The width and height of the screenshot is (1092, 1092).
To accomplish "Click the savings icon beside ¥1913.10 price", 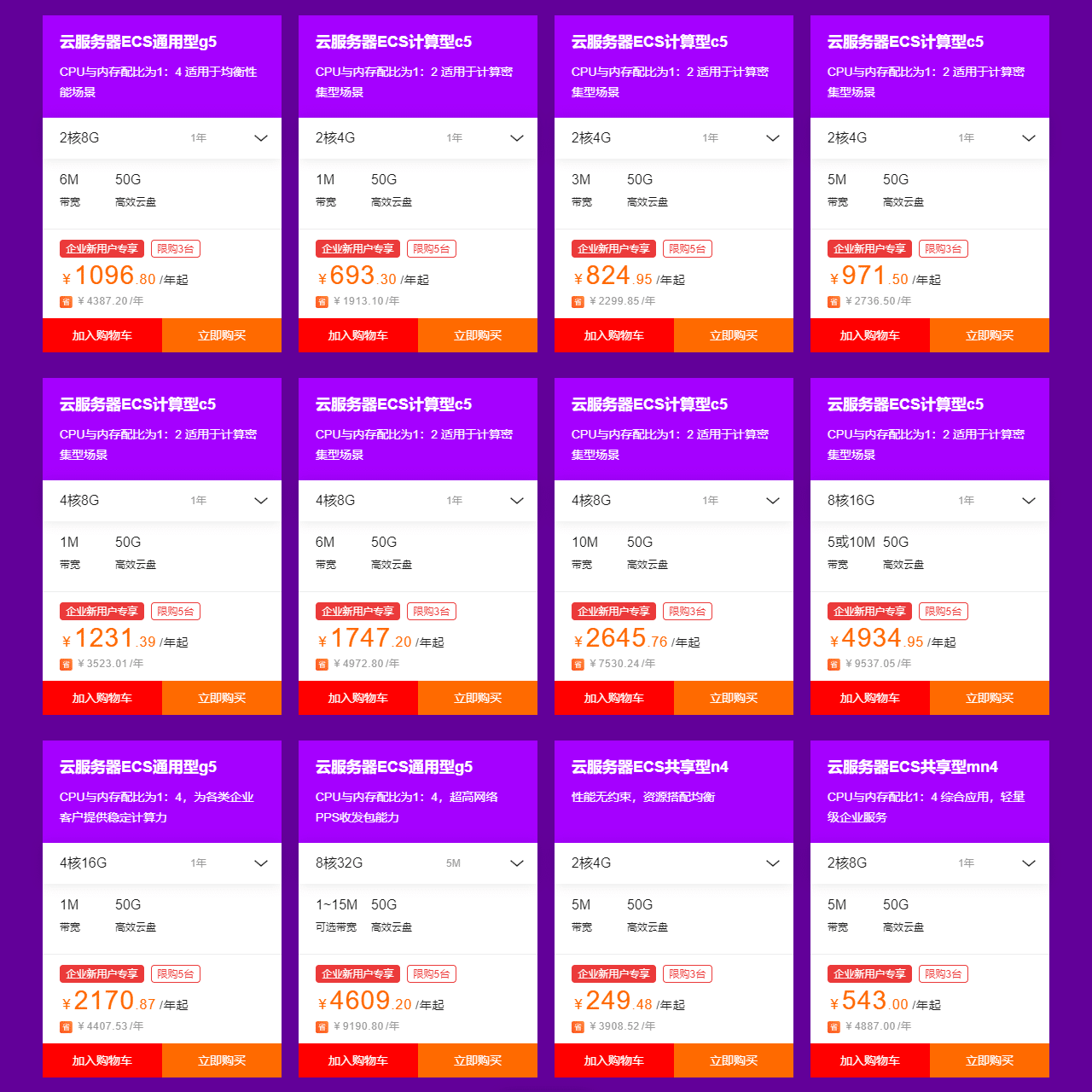I will (322, 302).
